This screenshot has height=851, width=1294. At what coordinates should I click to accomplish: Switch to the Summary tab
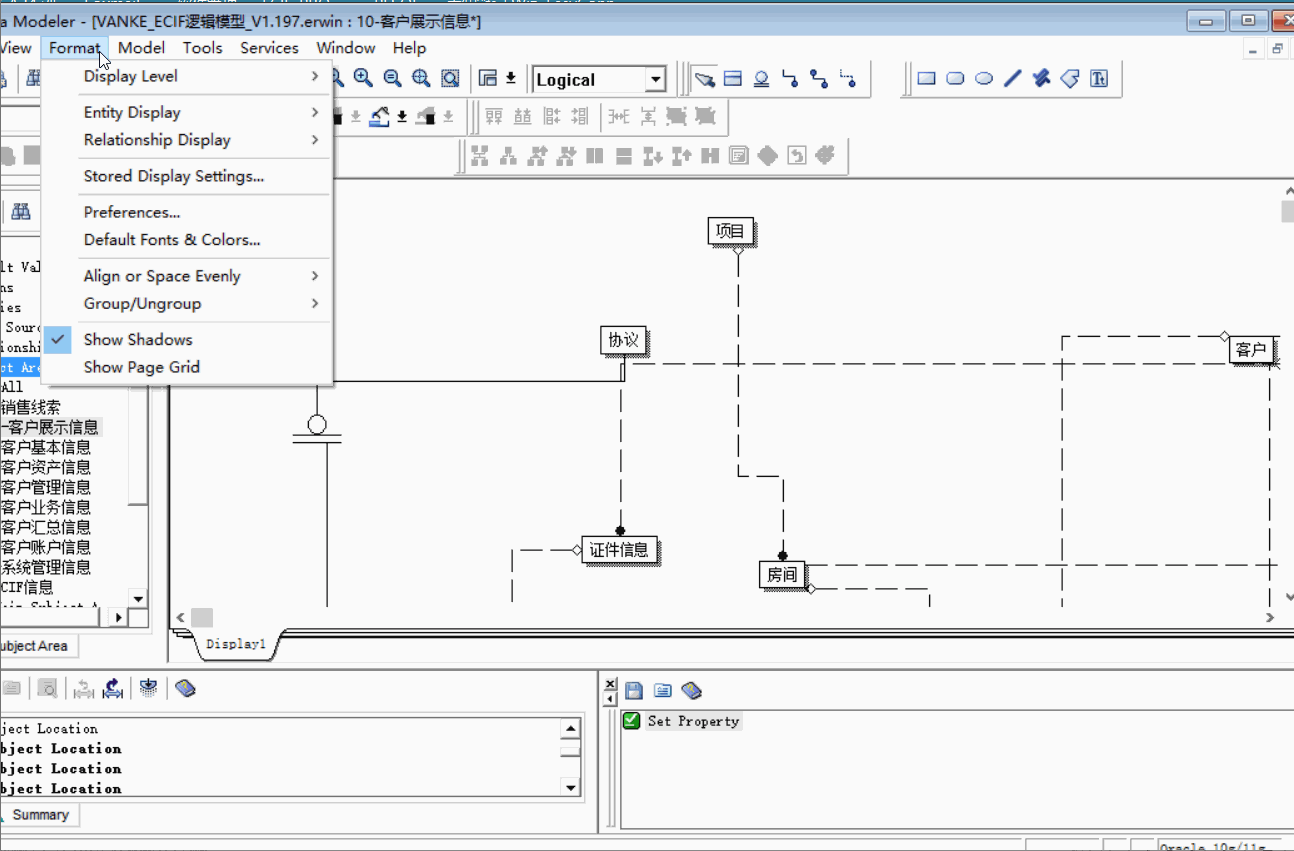click(40, 815)
